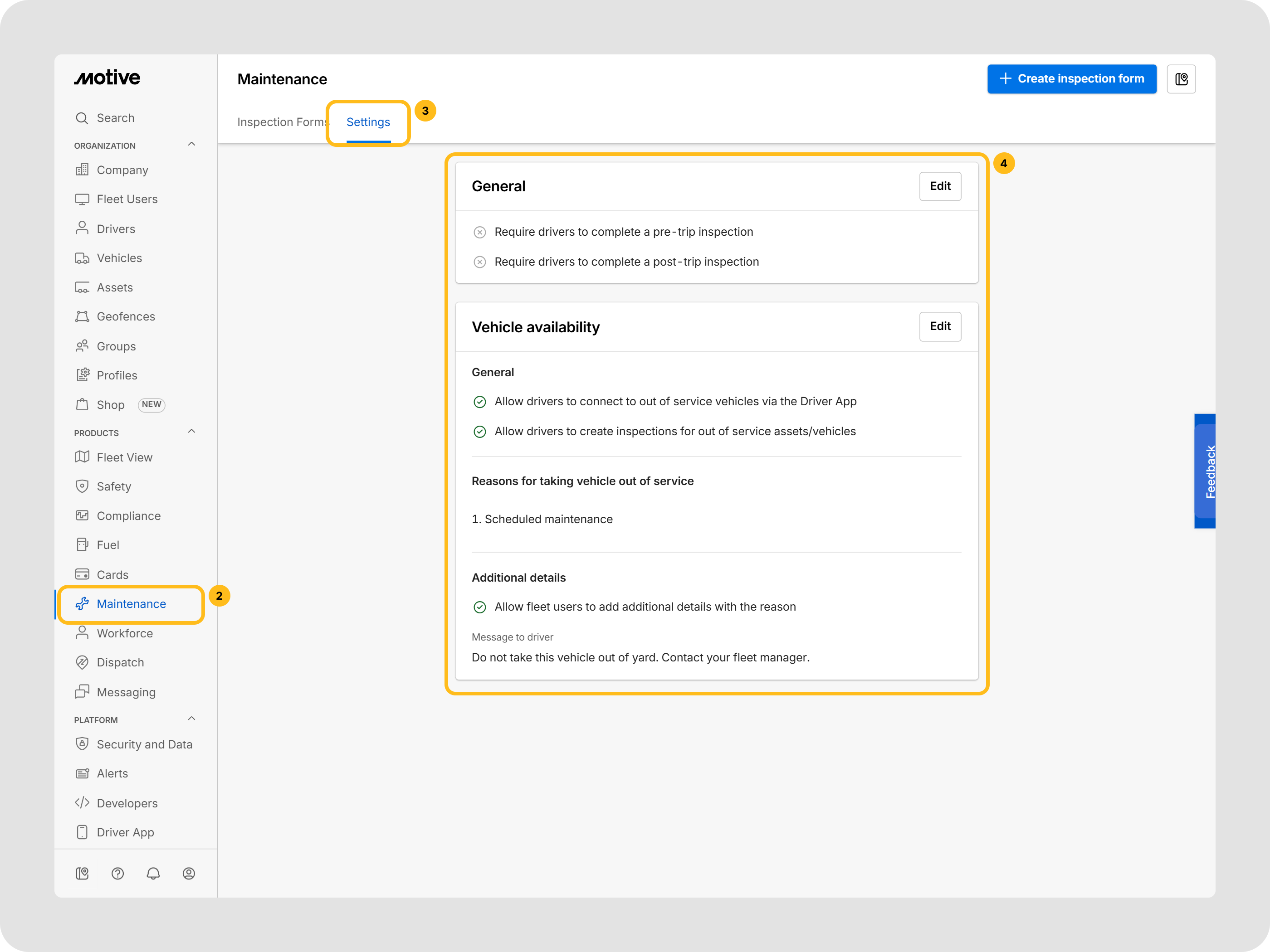Screen dimensions: 1270x952
Task: Open the blue Feedback side tab
Action: click(x=1205, y=471)
